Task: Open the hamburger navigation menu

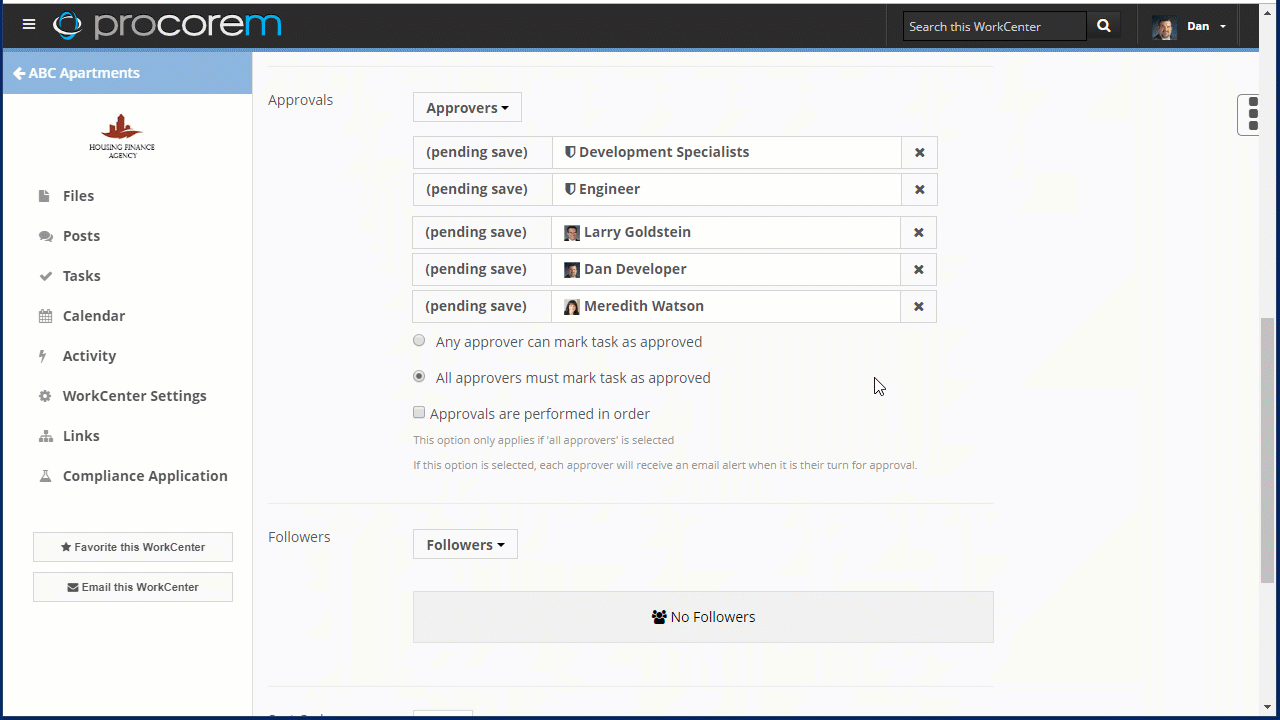Action: 28,24
